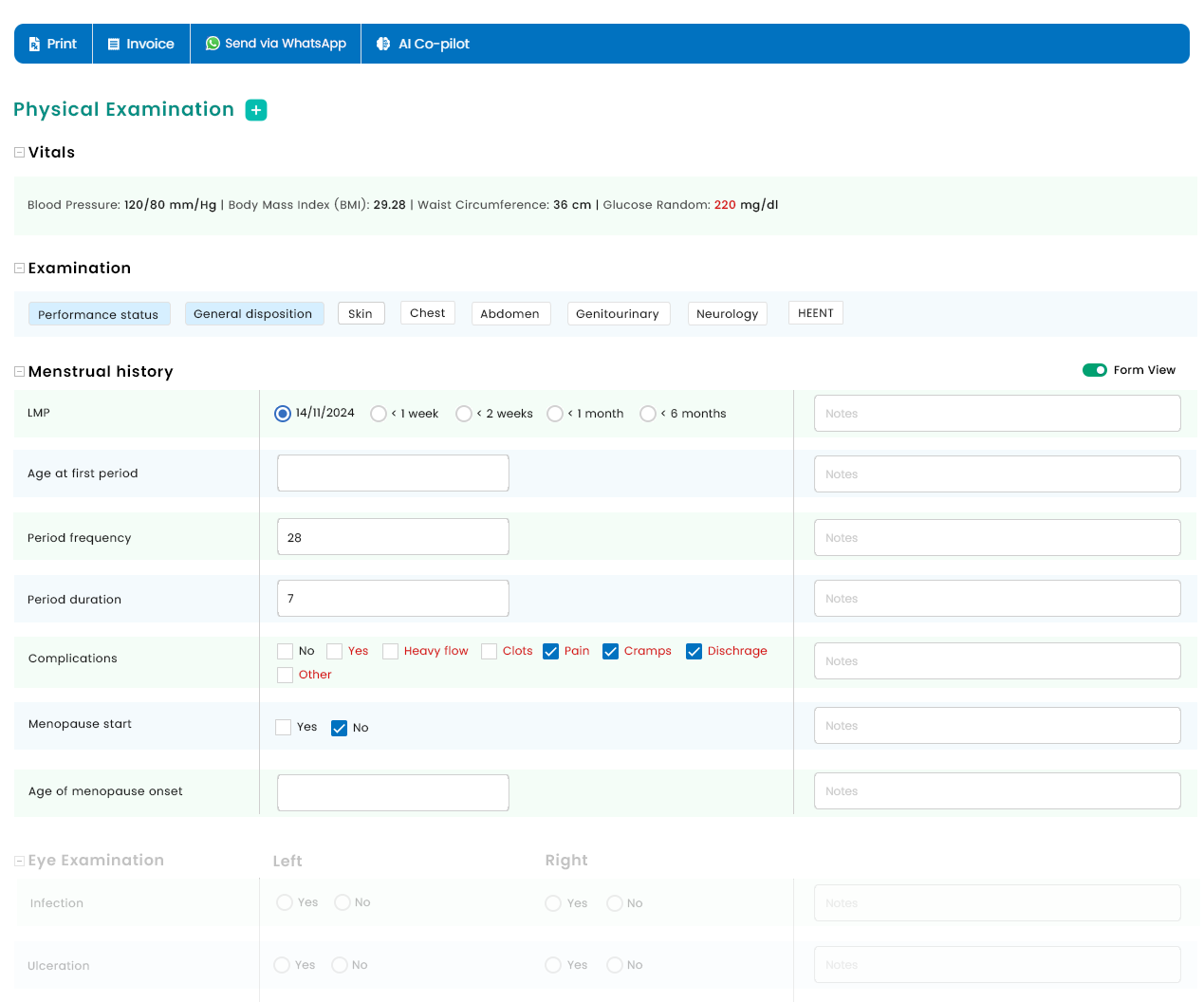Collapse the Menstrual history section
Viewport: 1204px width, 1002px height.
tap(19, 372)
